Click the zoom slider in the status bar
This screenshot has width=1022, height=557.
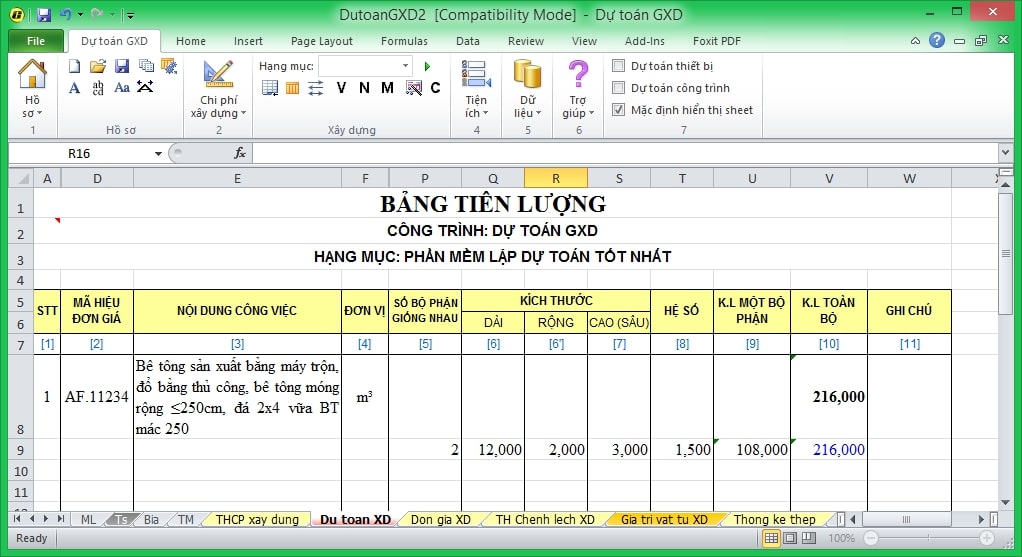point(930,539)
